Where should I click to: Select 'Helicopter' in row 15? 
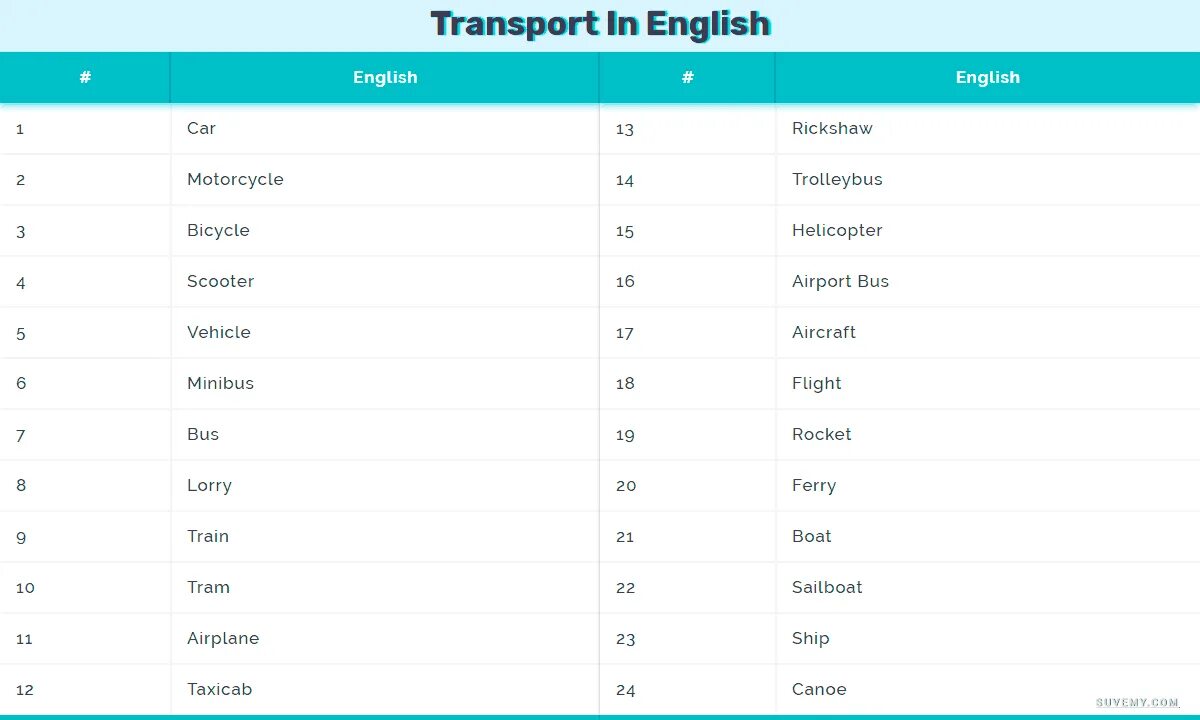(x=837, y=231)
